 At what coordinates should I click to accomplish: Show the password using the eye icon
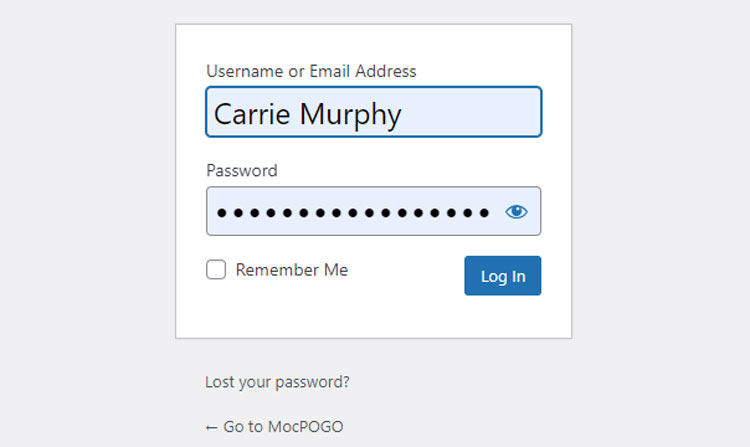pyautogui.click(x=516, y=212)
